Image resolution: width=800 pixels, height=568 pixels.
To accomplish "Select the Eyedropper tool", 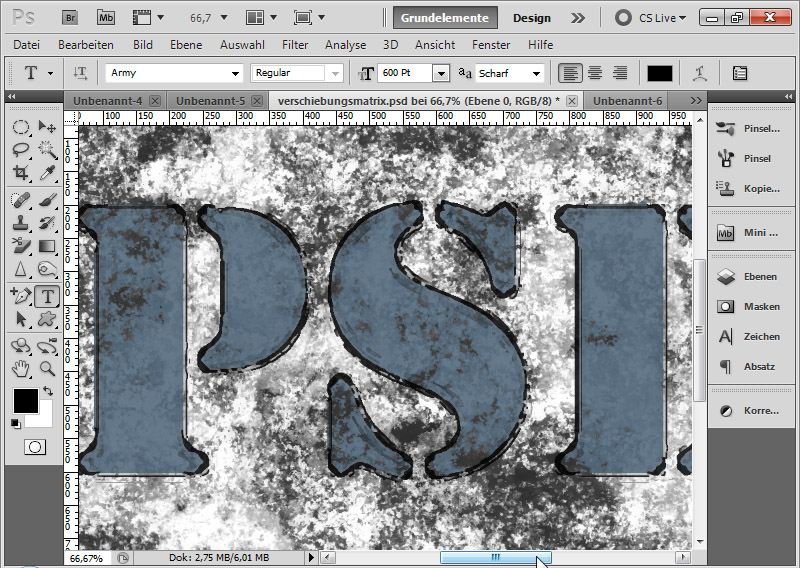I will coord(47,174).
